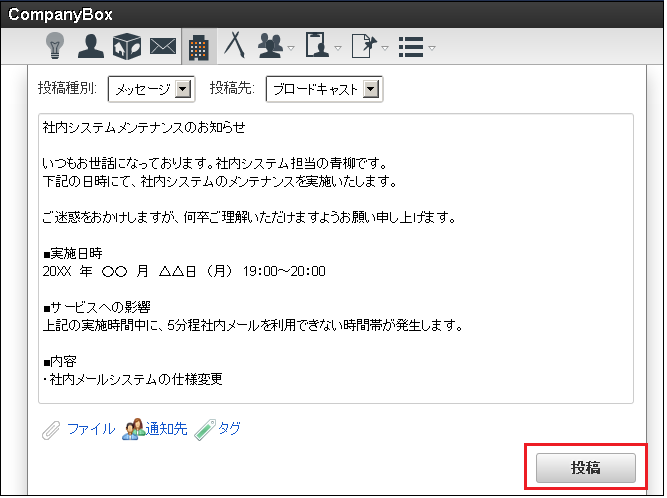
Task: Open the bulleted list icon
Action: pos(411,47)
